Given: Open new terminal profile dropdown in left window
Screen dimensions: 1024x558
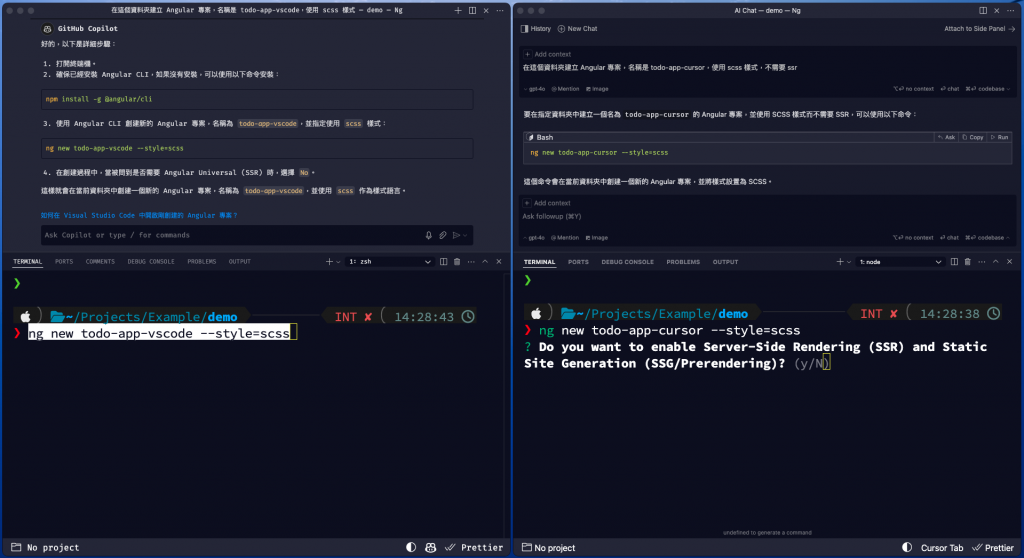Looking at the screenshot, I should pyautogui.click(x=338, y=261).
